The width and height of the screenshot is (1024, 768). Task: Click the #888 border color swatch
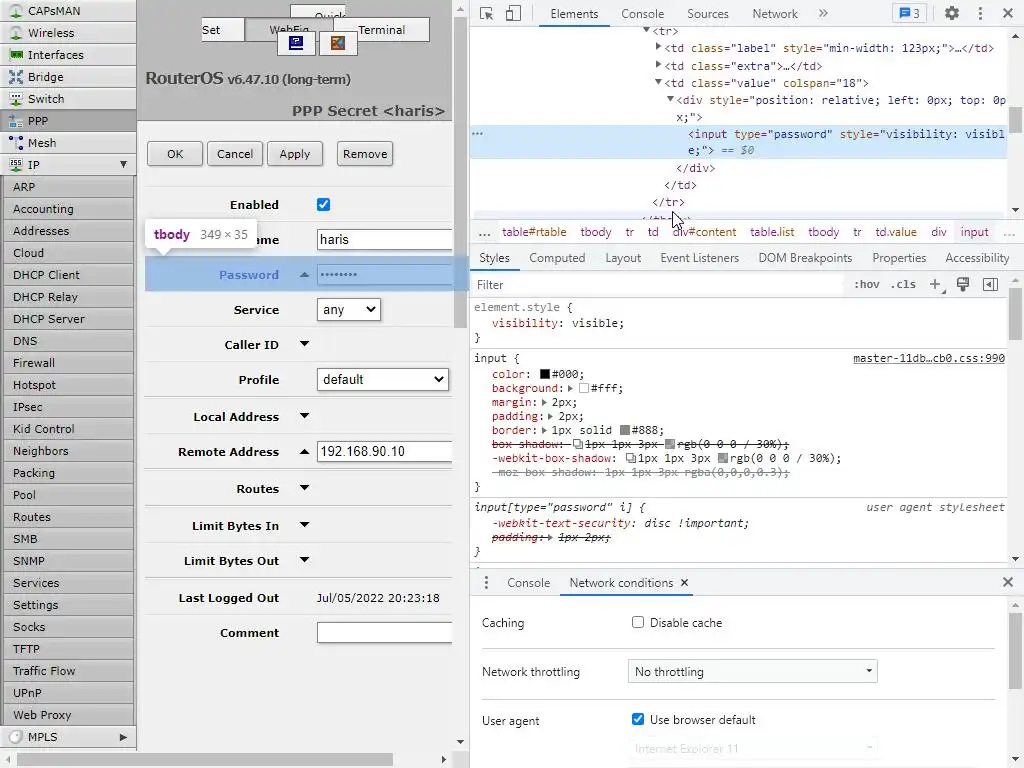click(624, 430)
